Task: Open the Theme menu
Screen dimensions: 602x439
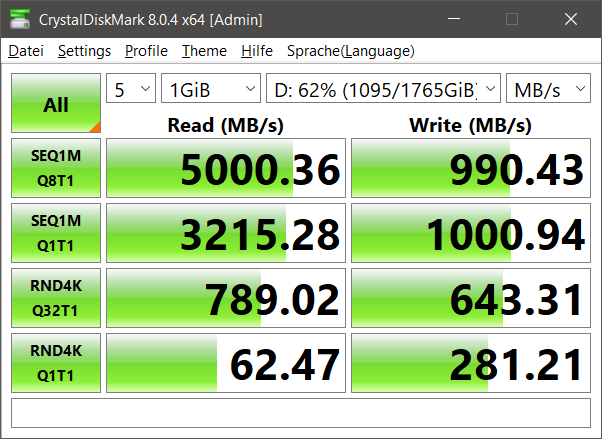Action: click(x=204, y=51)
